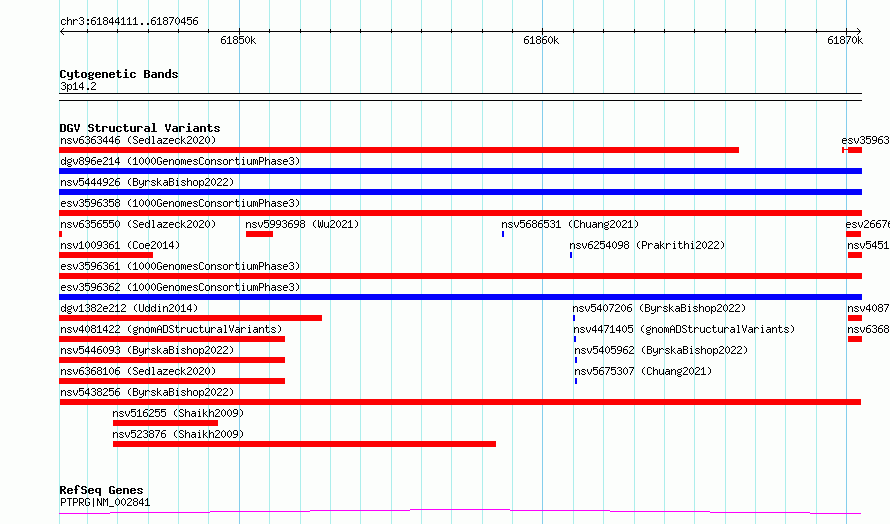Open the nsv6254098 (Prakrithi2022) variant label
The image size is (890, 524).
[647, 245]
